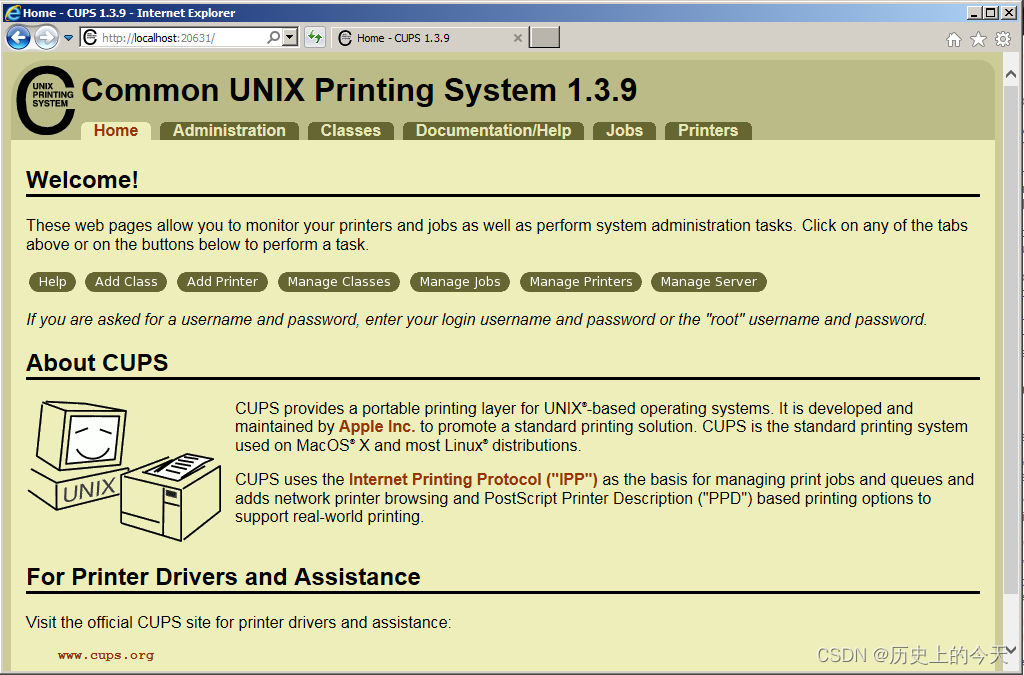Click the browser Forward arrow button
Screen dimensions: 1024x675
pyautogui.click(x=46, y=38)
